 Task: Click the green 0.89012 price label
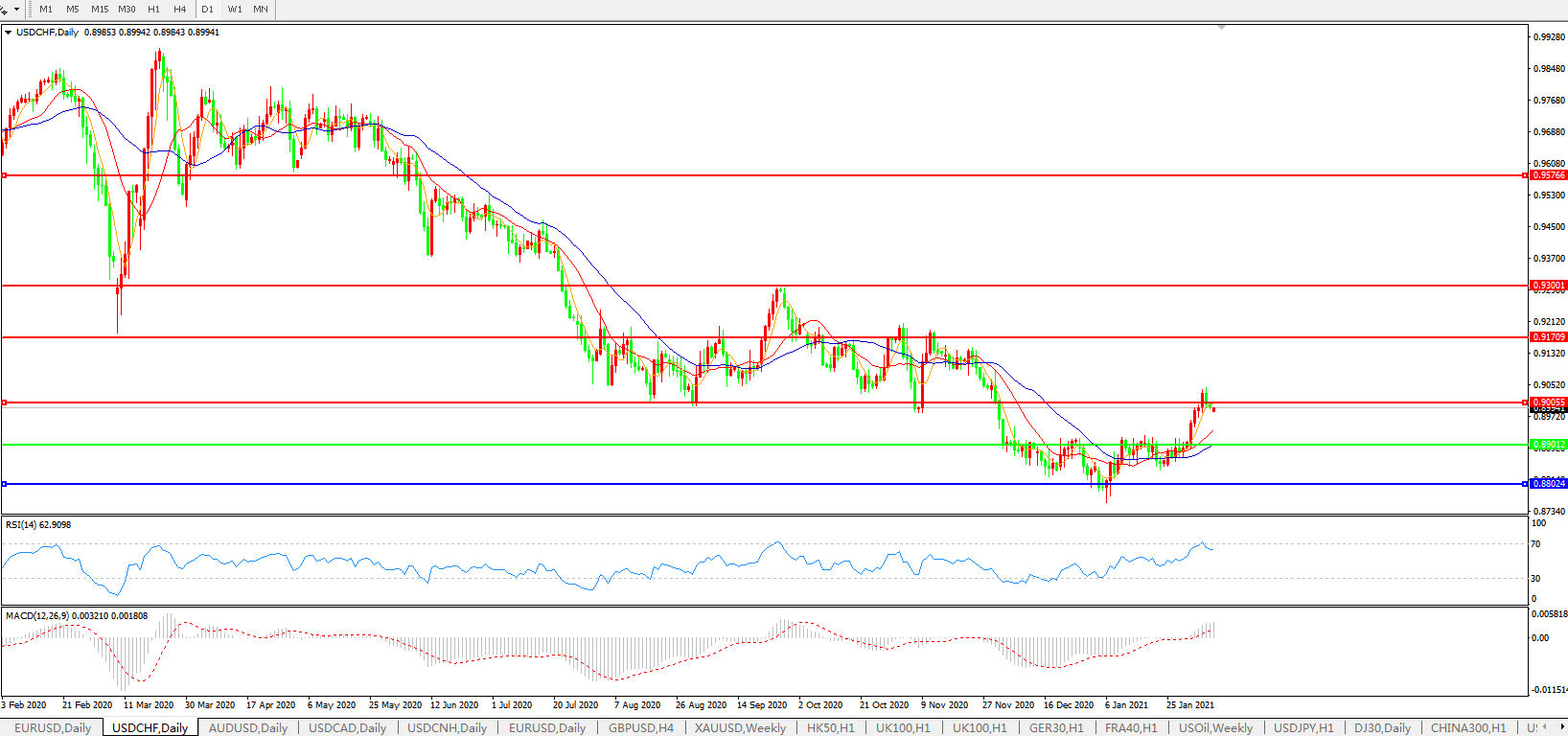click(1548, 445)
